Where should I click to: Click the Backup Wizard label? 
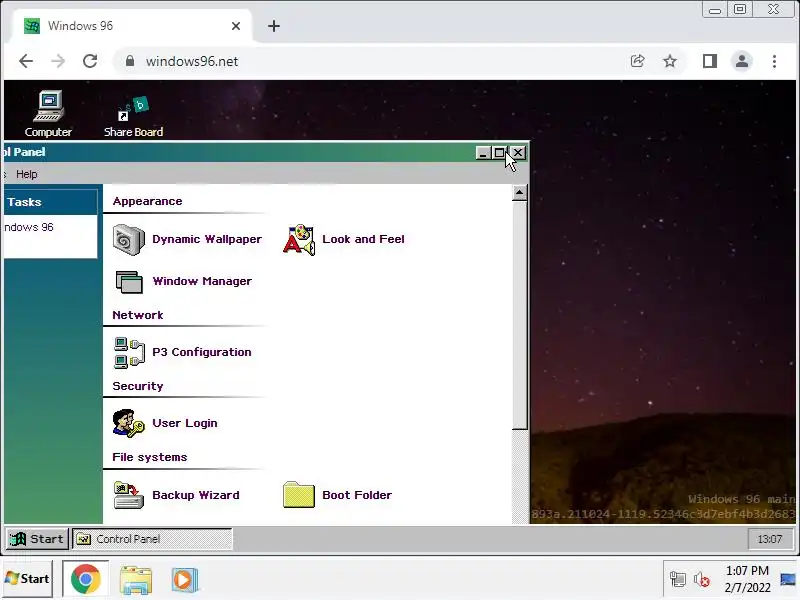(x=196, y=495)
